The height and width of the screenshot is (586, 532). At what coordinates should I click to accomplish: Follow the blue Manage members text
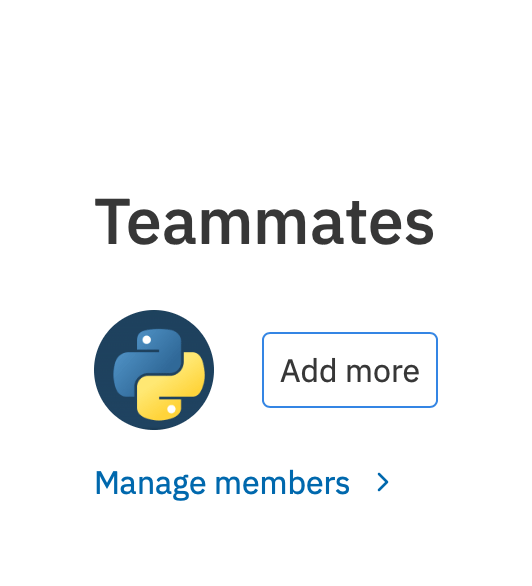(x=222, y=484)
